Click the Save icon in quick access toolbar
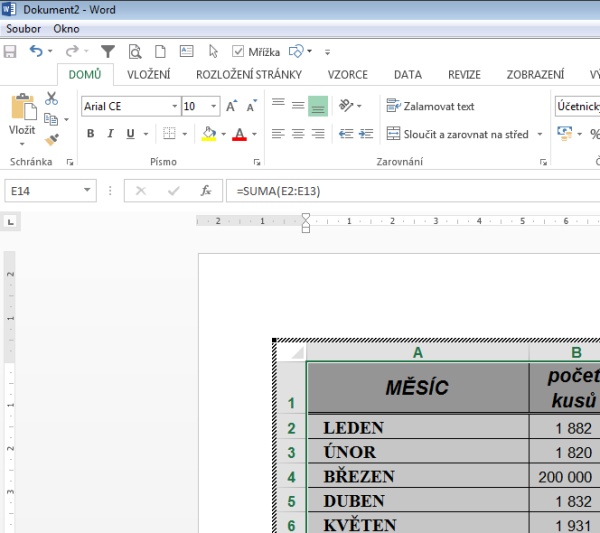 pos(10,51)
